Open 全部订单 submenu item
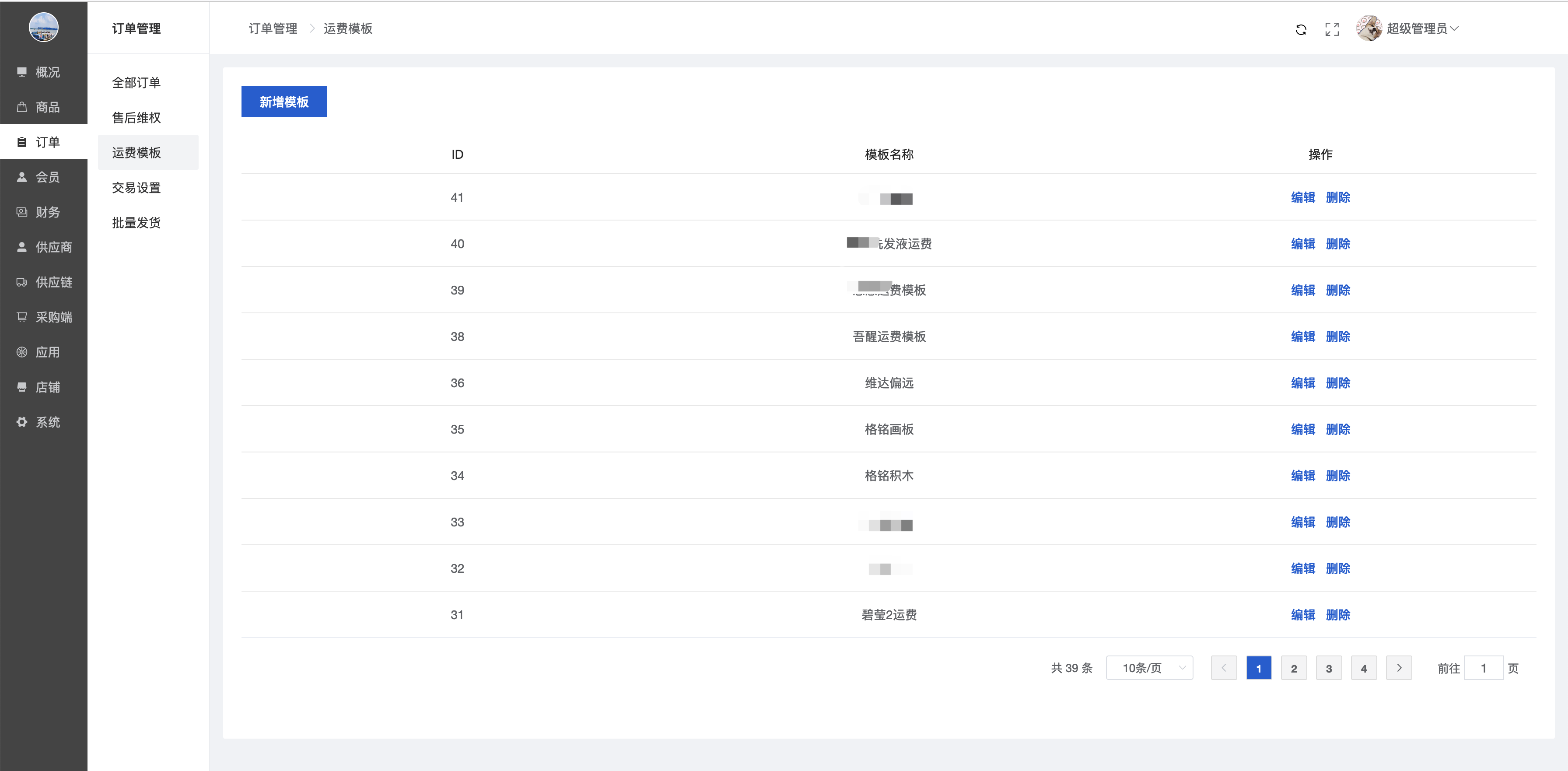This screenshot has height=771, width=1568. pos(136,83)
